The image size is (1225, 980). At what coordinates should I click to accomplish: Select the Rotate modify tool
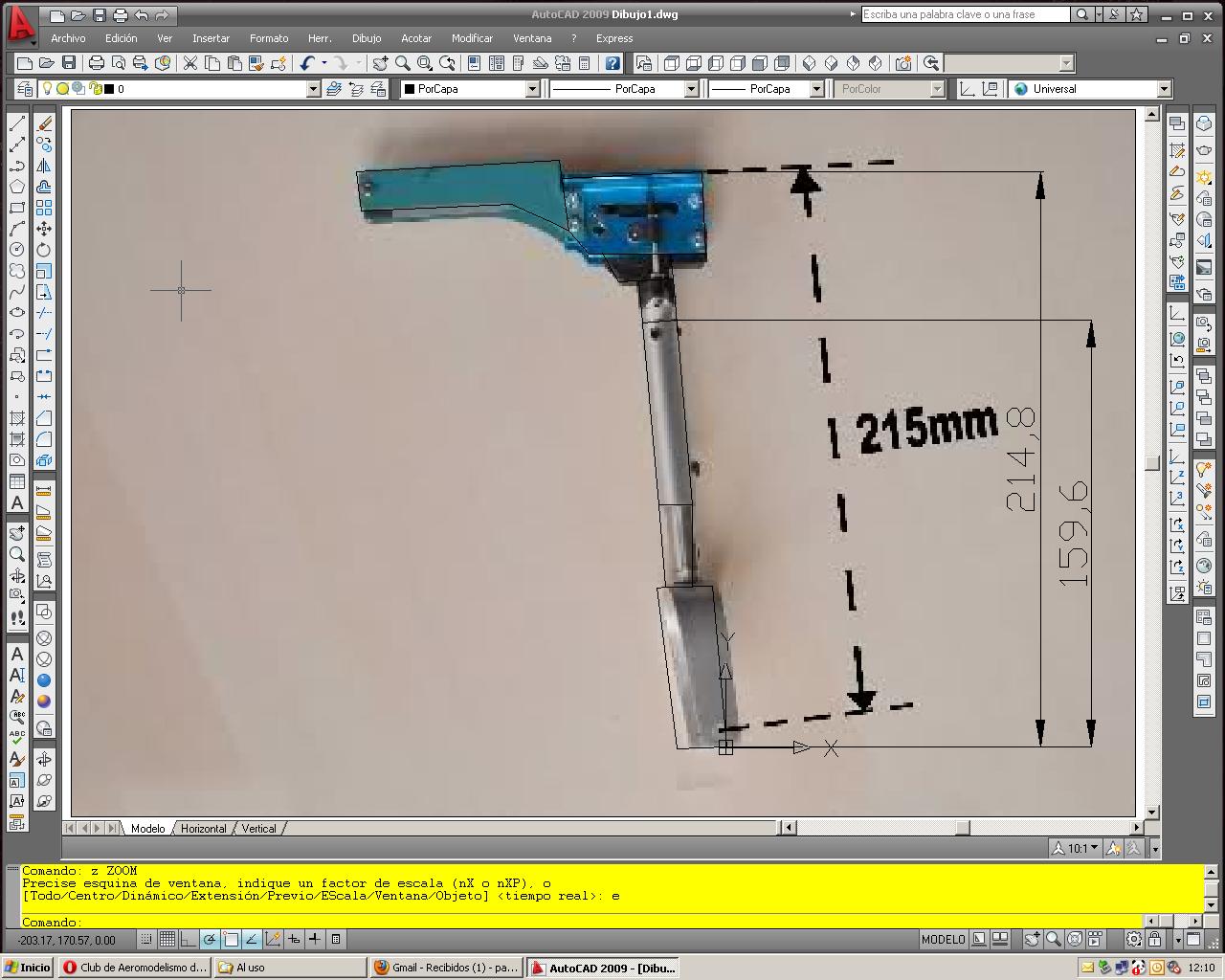44,250
